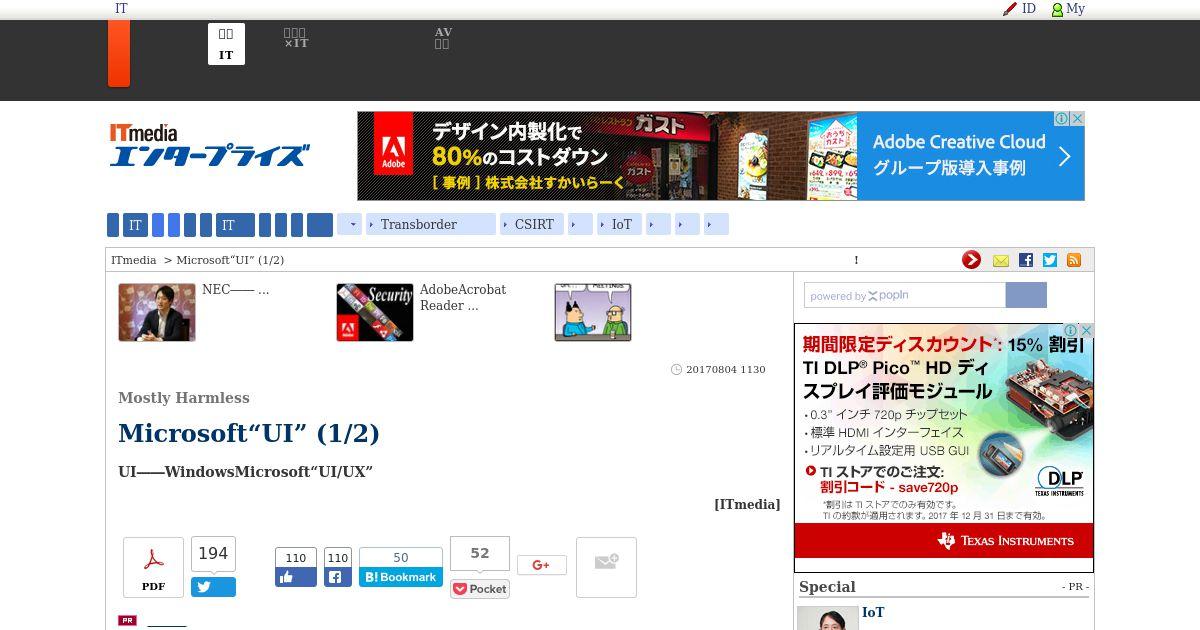Viewport: 1200px width, 630px height.
Task: Open the TI DLP Pico display ad
Action: [944, 448]
